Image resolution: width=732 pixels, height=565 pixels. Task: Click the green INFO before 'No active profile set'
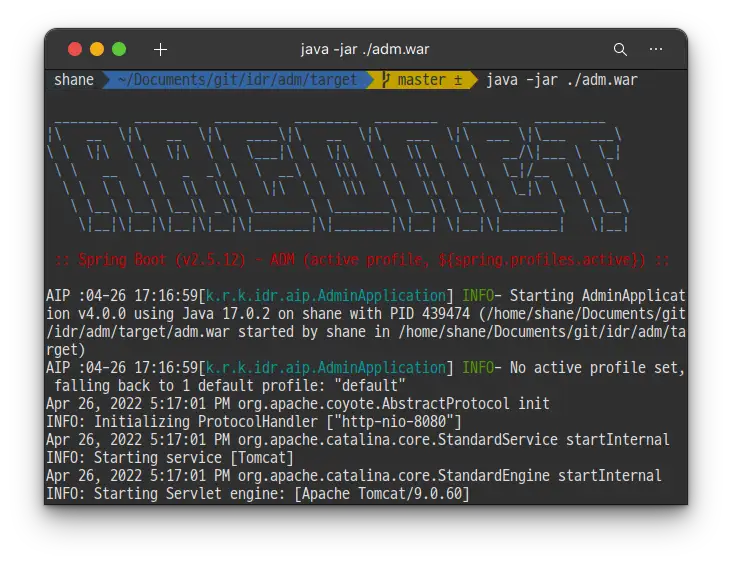point(478,368)
